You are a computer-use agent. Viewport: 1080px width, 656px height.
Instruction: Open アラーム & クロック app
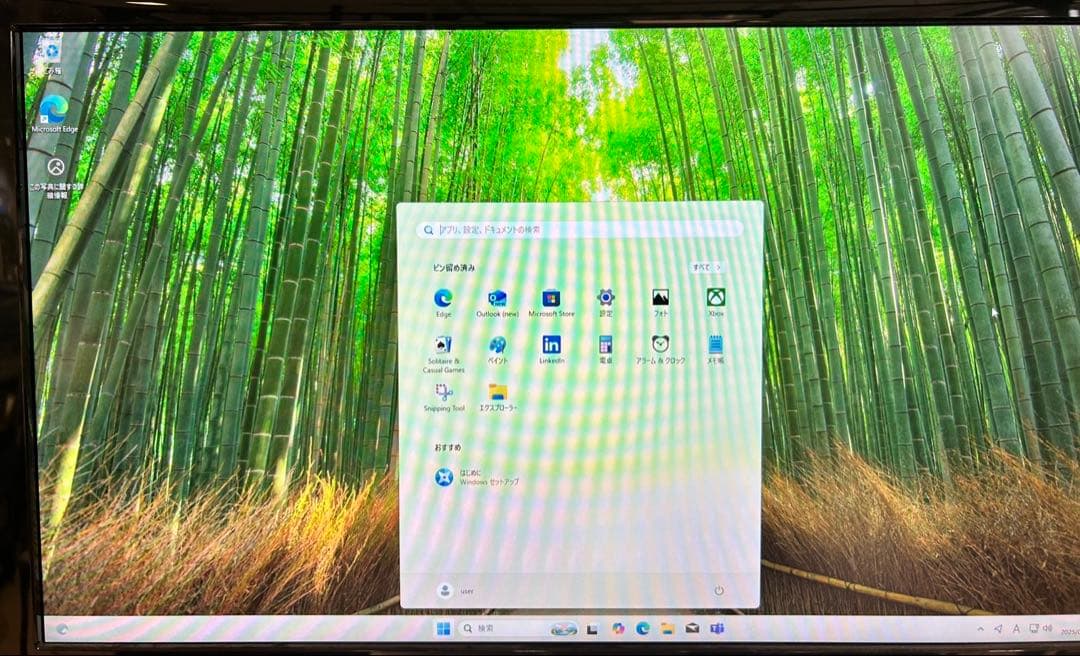(662, 345)
